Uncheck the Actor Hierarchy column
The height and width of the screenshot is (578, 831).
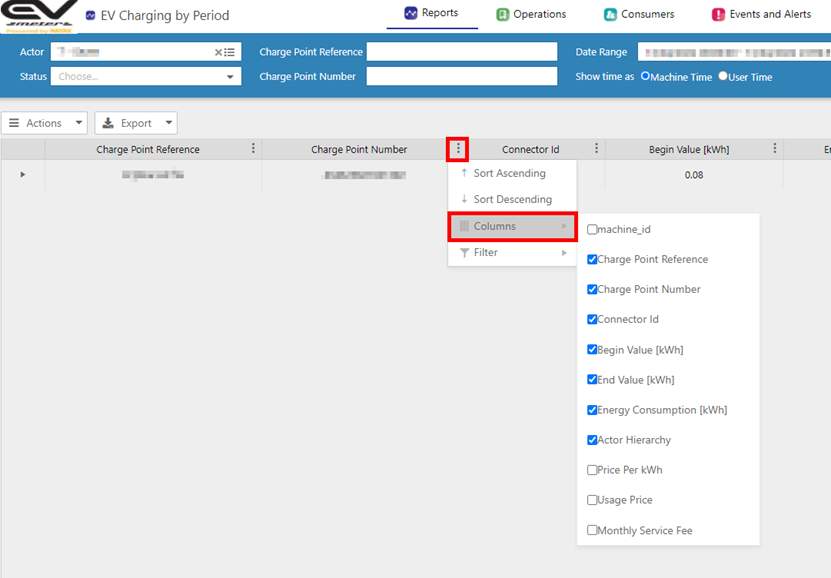pos(593,440)
